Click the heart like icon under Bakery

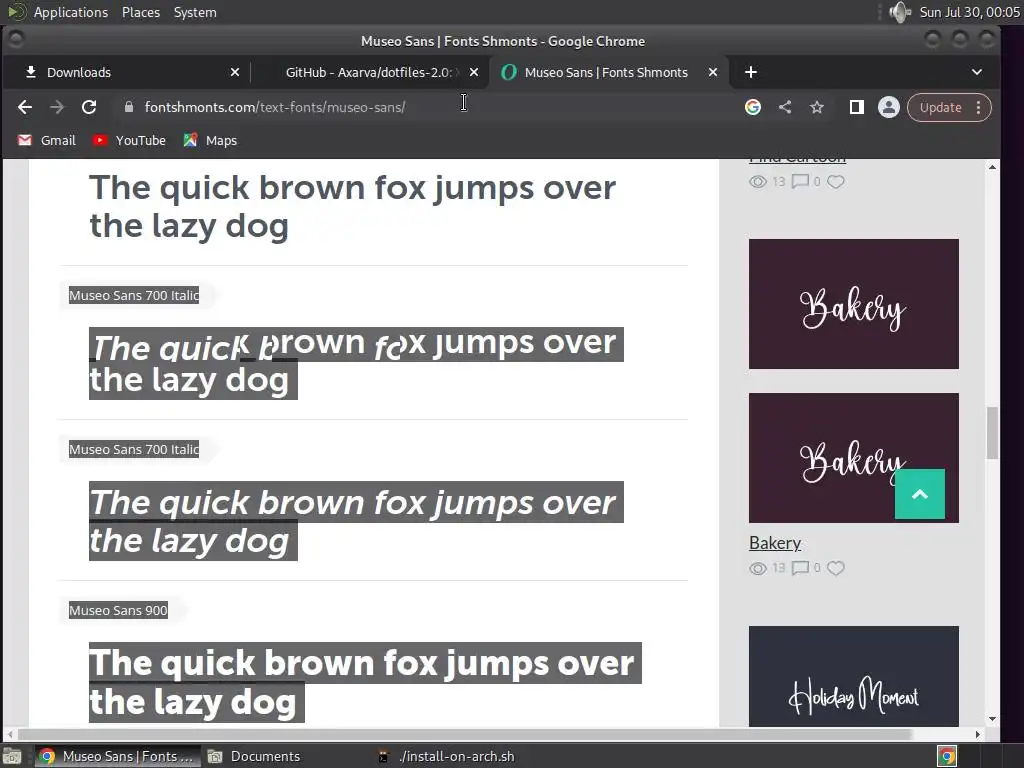tap(835, 568)
